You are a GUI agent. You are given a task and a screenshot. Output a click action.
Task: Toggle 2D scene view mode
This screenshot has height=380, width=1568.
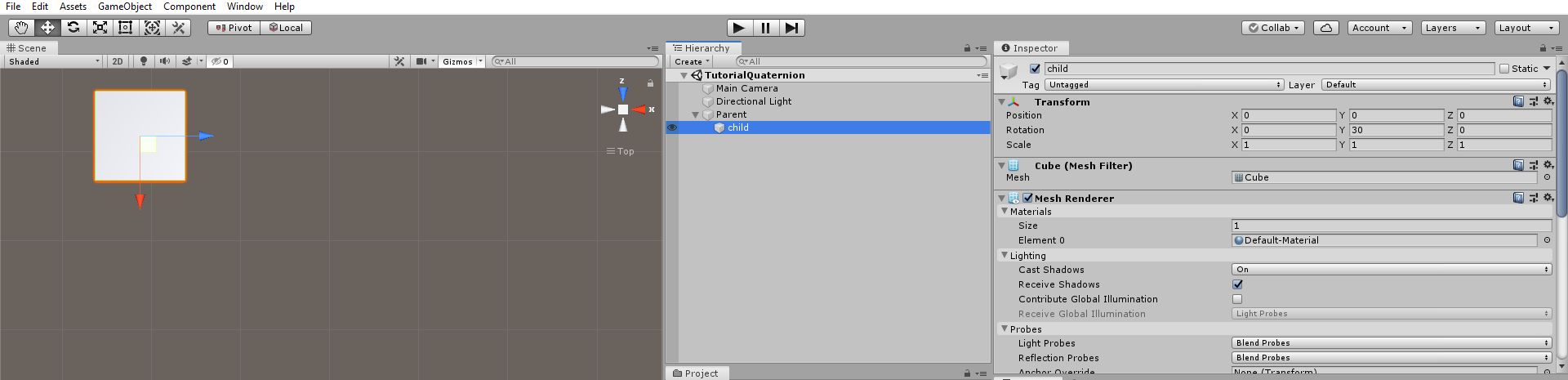tap(118, 61)
